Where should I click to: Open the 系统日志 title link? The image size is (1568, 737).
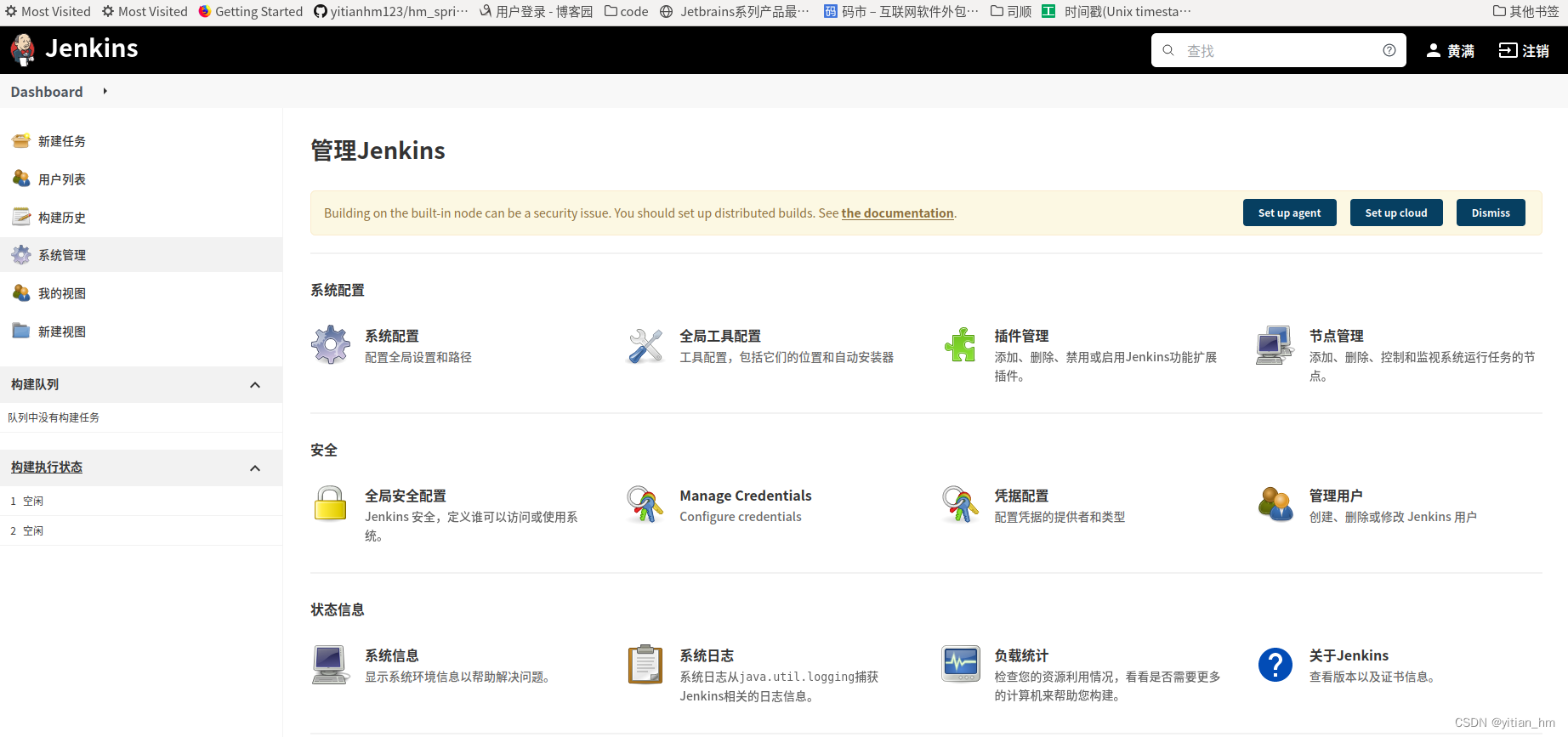(x=707, y=655)
